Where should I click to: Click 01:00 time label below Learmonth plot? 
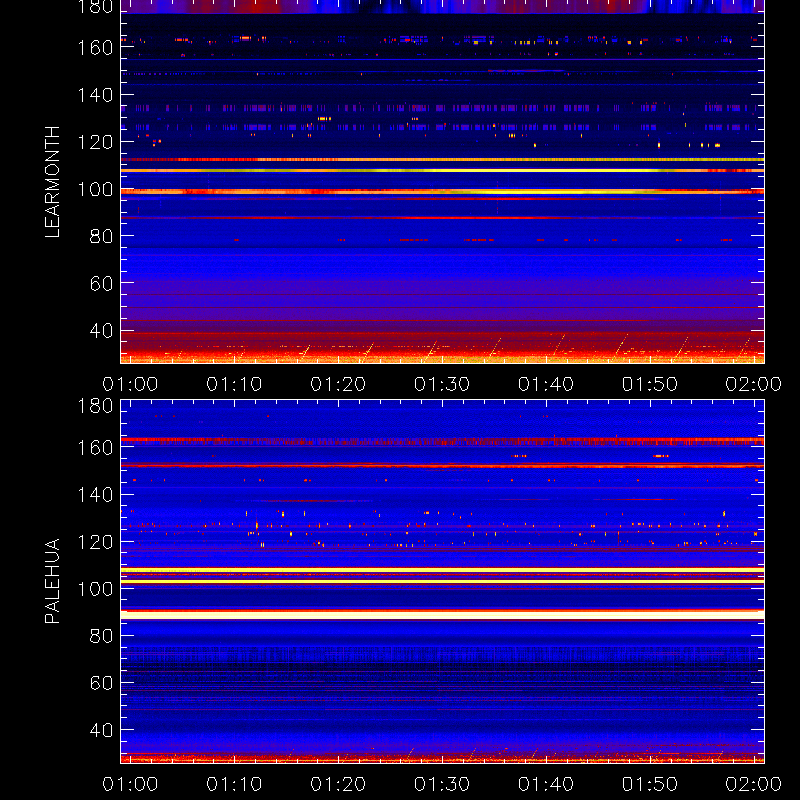[x=130, y=384]
